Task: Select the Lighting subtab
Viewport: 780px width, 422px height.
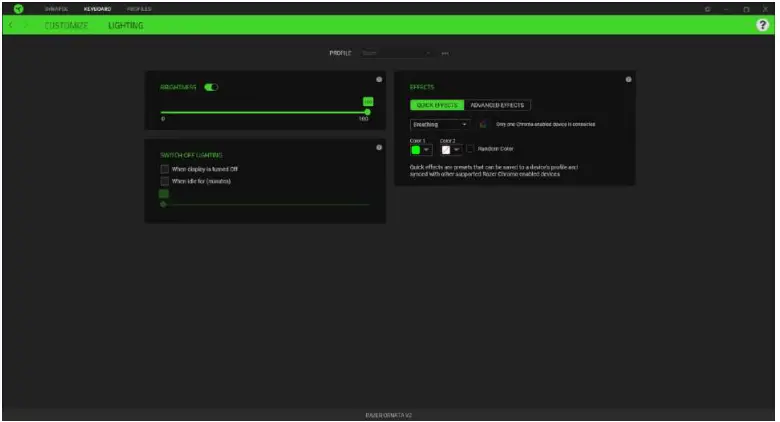Action: 126,25
